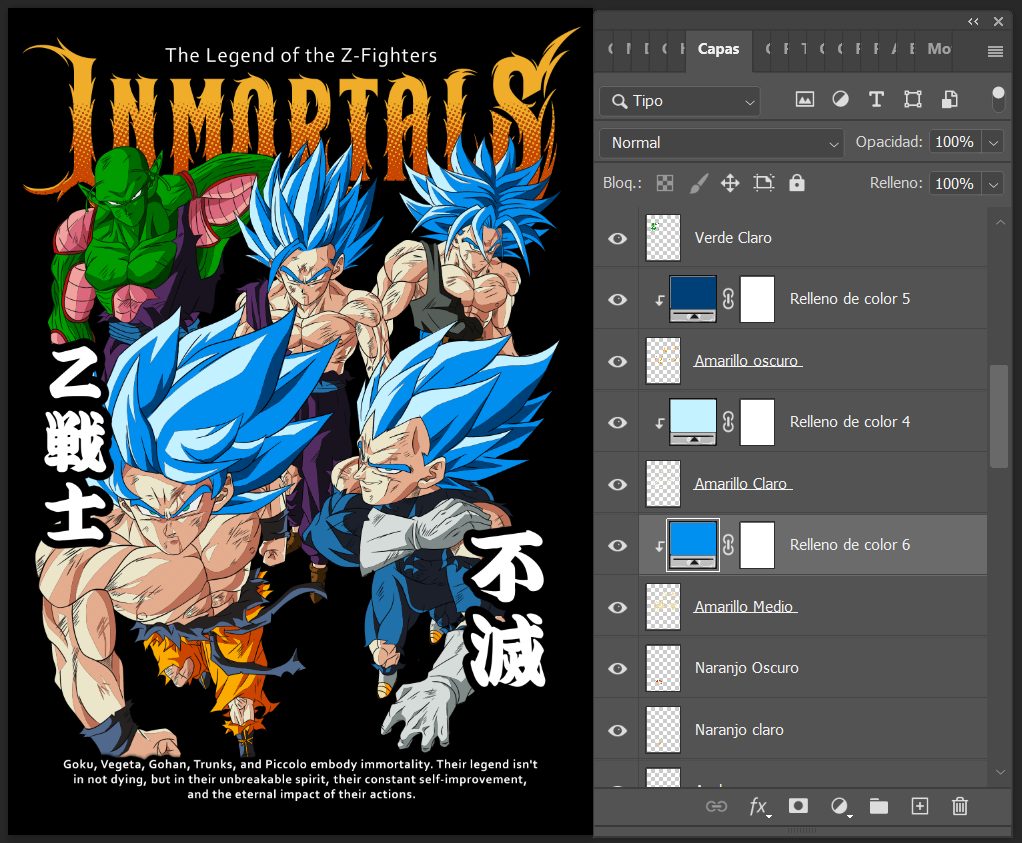Hide the Relleno de color 5 layer
This screenshot has width=1022, height=843.
coord(617,300)
